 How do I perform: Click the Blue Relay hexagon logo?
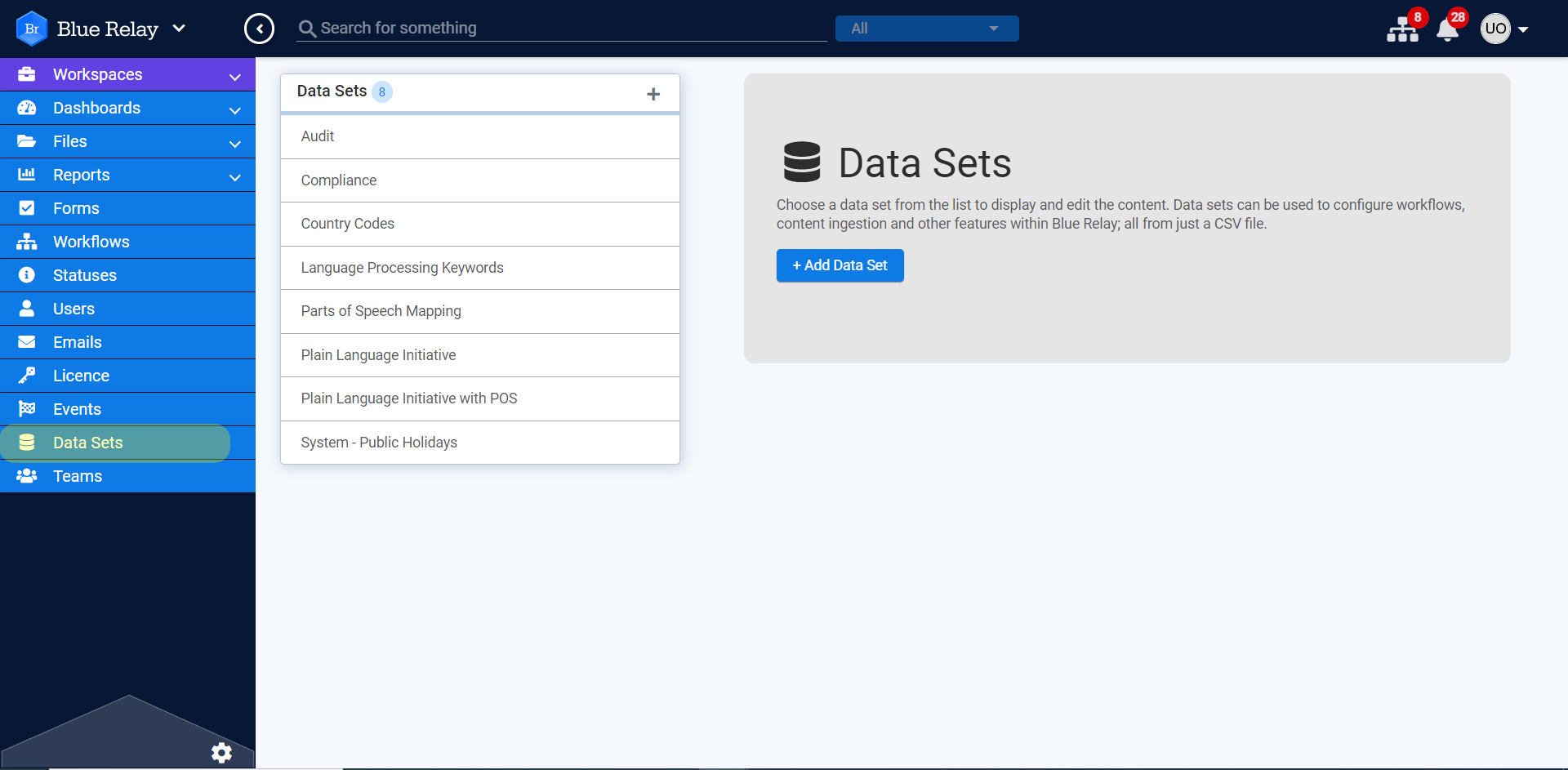click(32, 29)
